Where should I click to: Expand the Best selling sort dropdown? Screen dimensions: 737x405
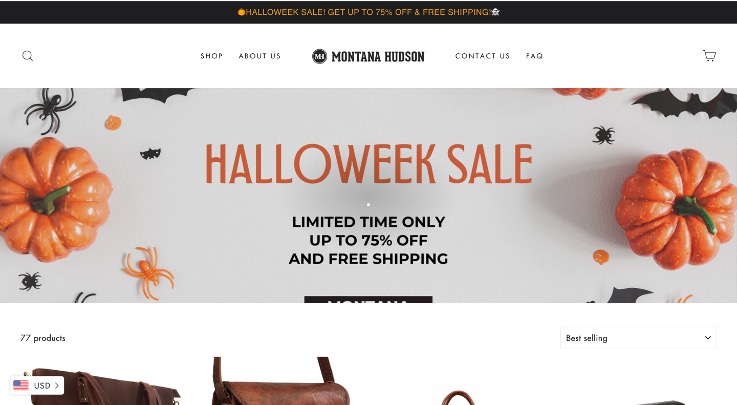pos(638,338)
